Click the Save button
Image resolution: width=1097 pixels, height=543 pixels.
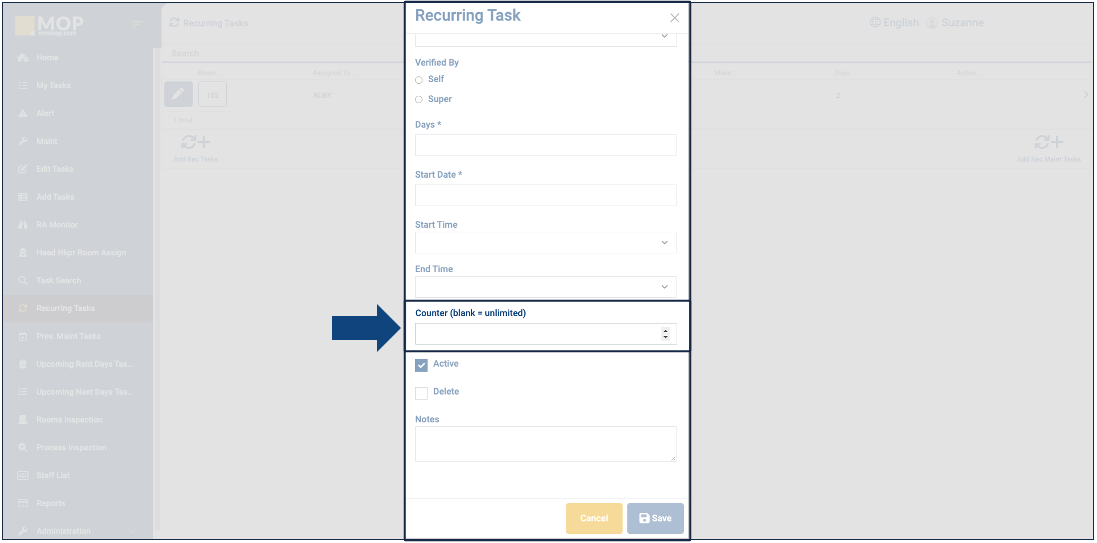655,518
